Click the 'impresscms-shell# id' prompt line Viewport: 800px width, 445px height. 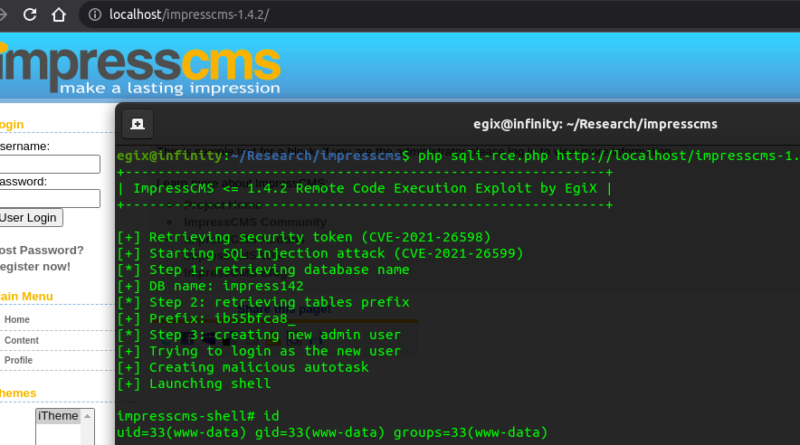[198, 416]
